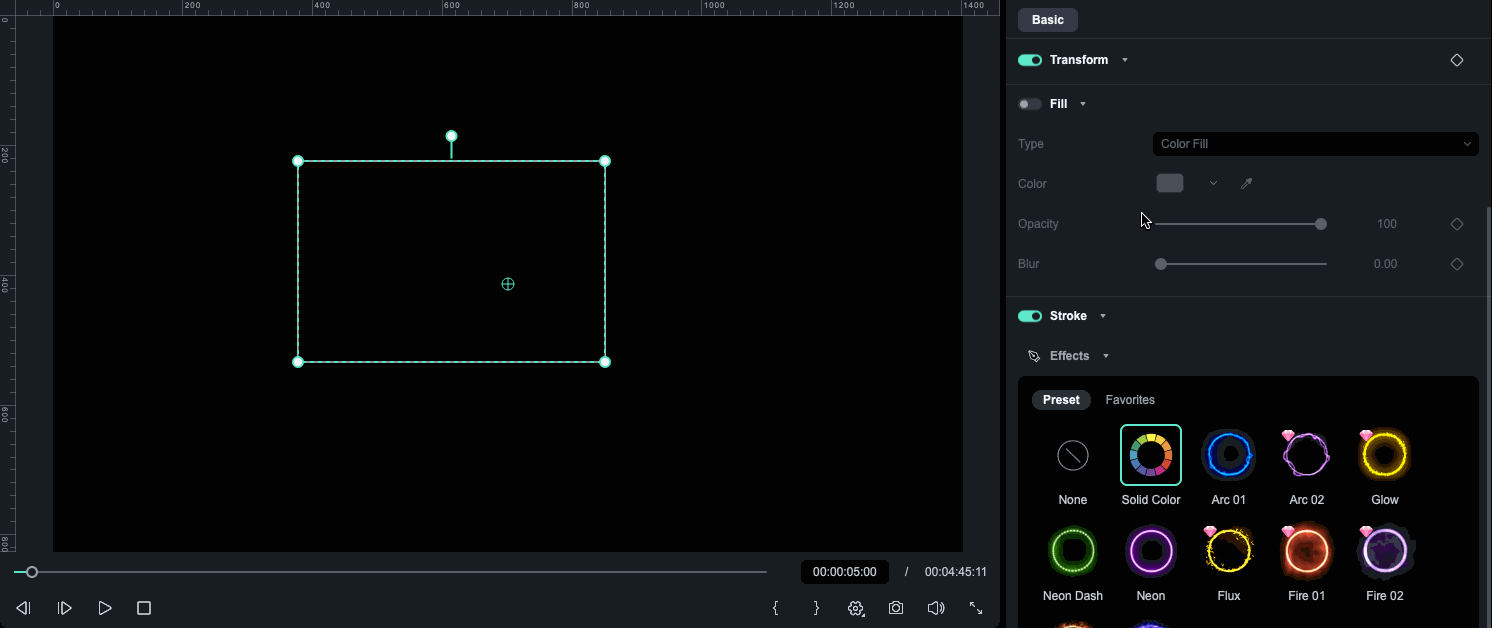
Task: Apply the Glow stroke preset
Action: 1384,454
